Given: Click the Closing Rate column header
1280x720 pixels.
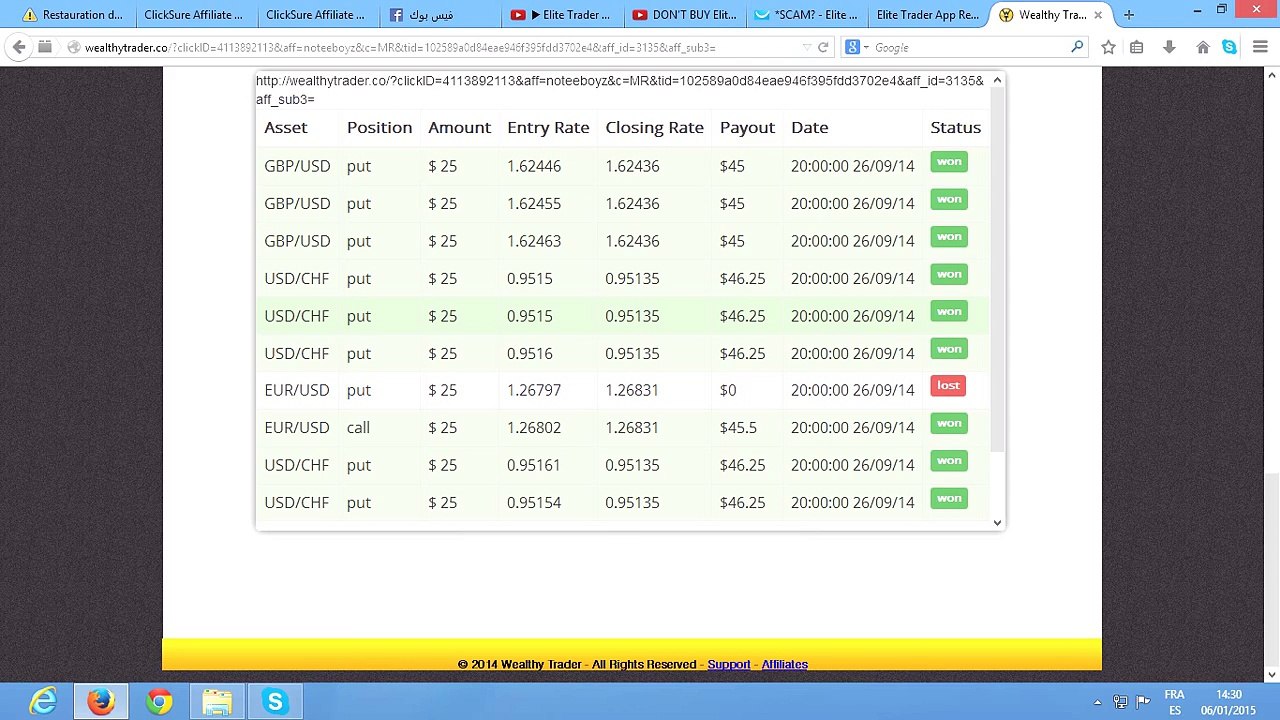Looking at the screenshot, I should coord(654,127).
